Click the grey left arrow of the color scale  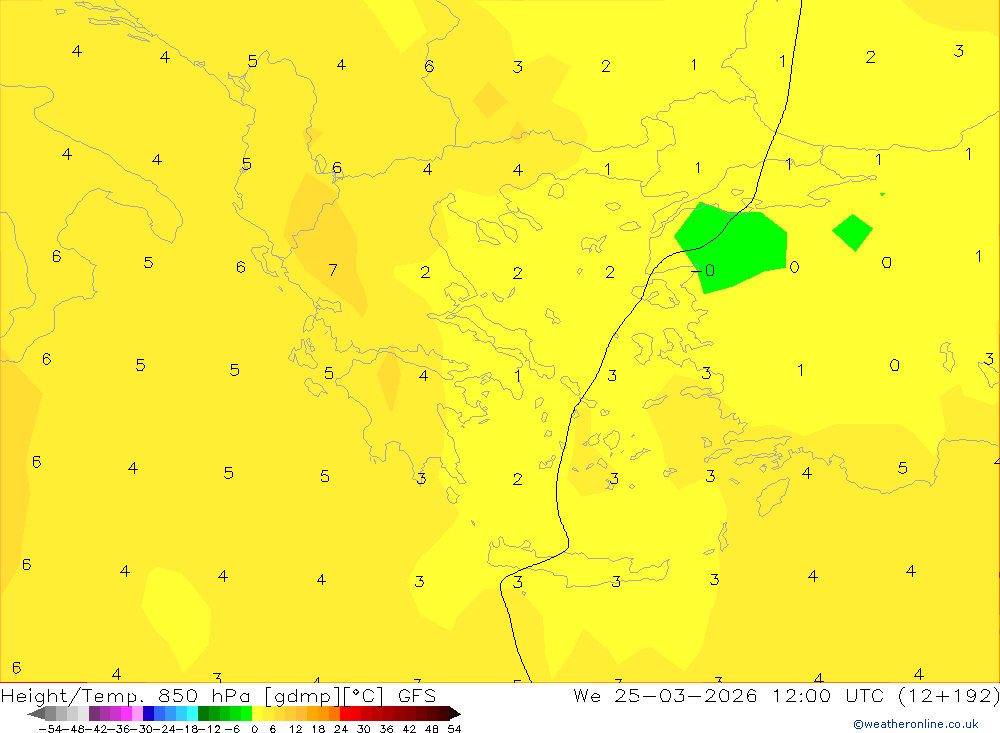point(36,713)
